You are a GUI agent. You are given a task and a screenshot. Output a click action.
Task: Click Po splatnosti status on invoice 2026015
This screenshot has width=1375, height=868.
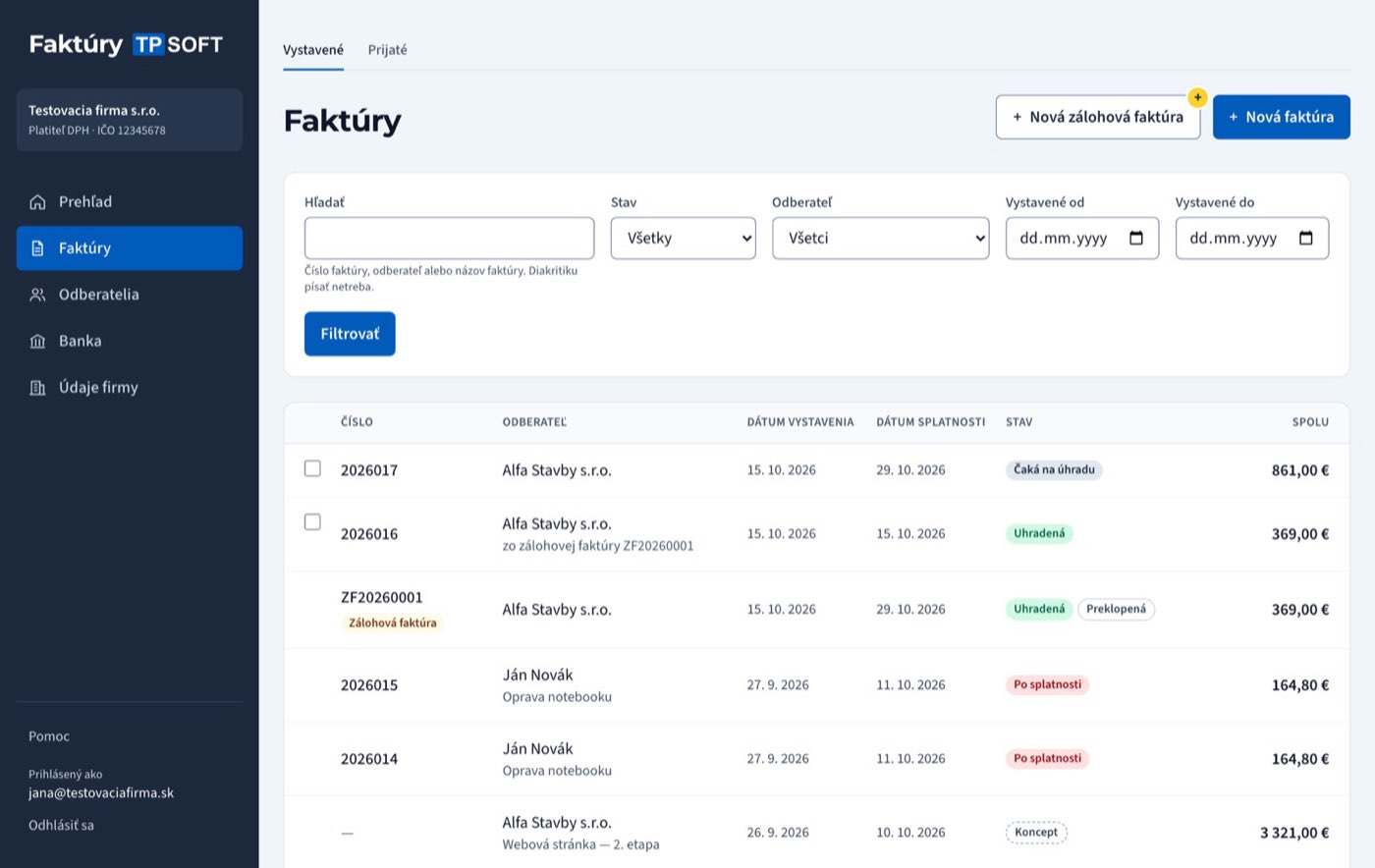(1047, 685)
